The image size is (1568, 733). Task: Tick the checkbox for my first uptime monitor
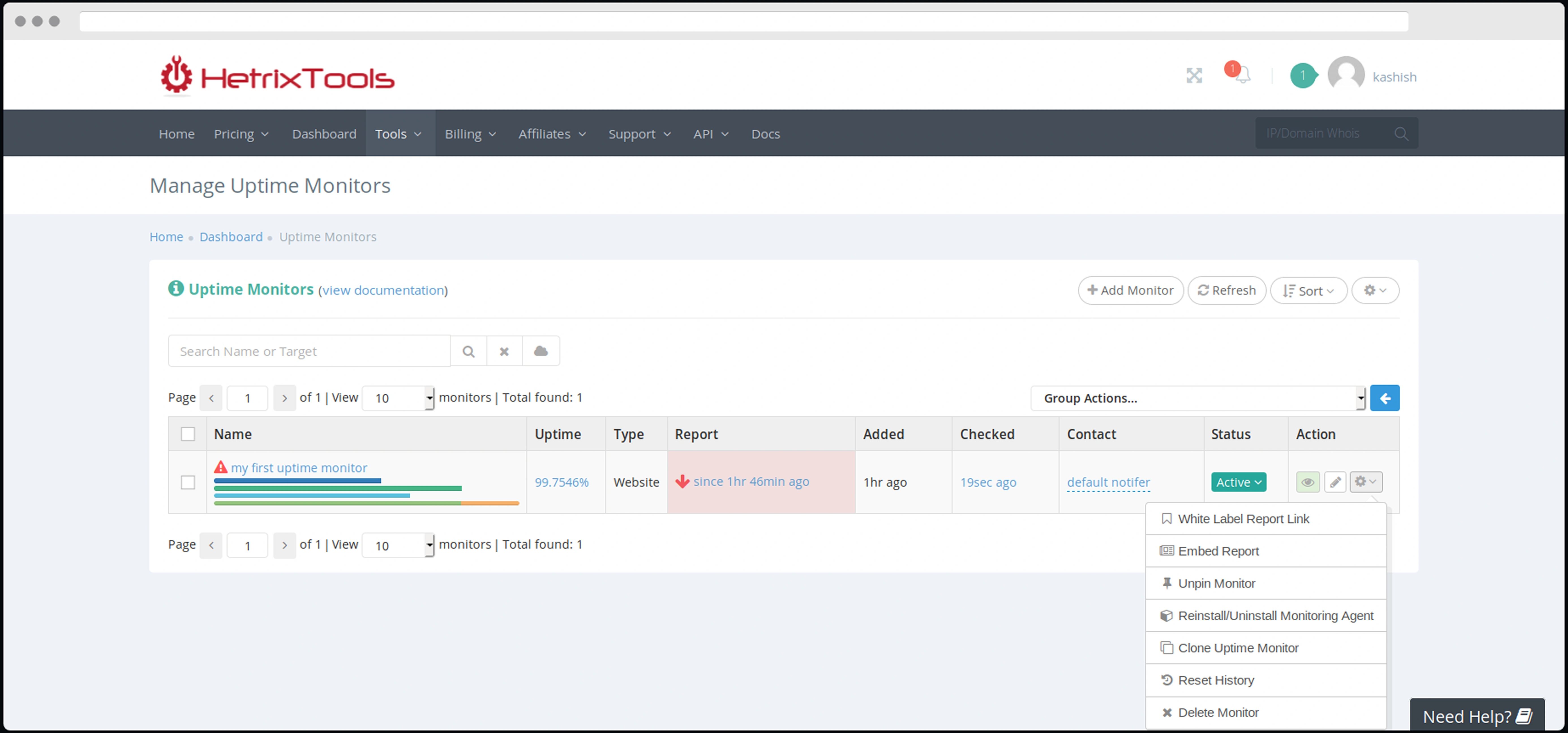click(188, 482)
